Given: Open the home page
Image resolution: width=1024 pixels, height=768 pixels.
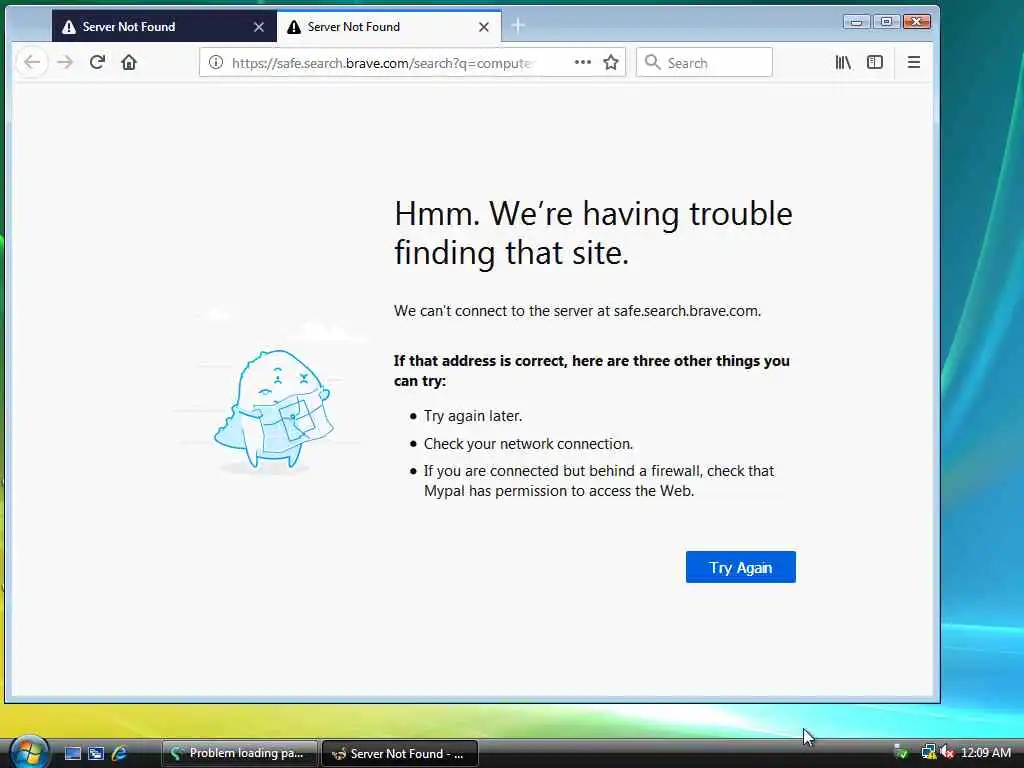Looking at the screenshot, I should click(x=129, y=63).
